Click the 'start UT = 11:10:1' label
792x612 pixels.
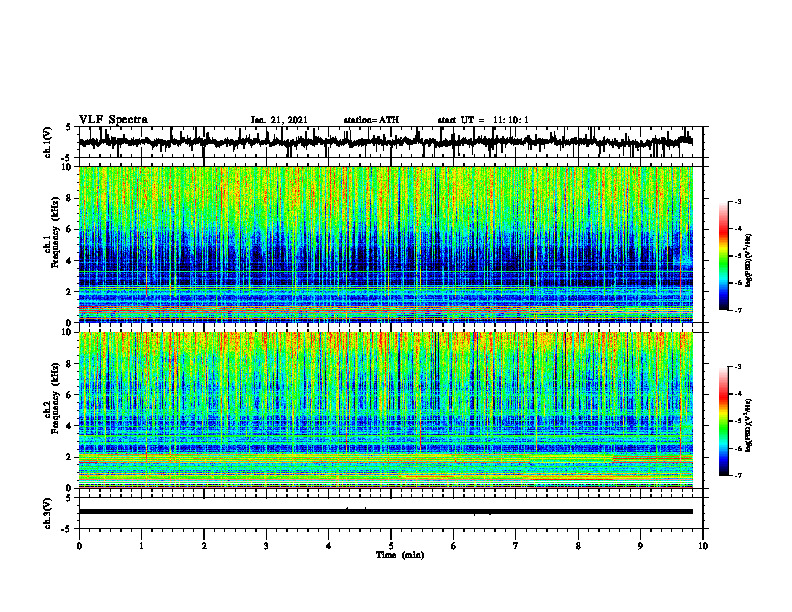(x=483, y=120)
